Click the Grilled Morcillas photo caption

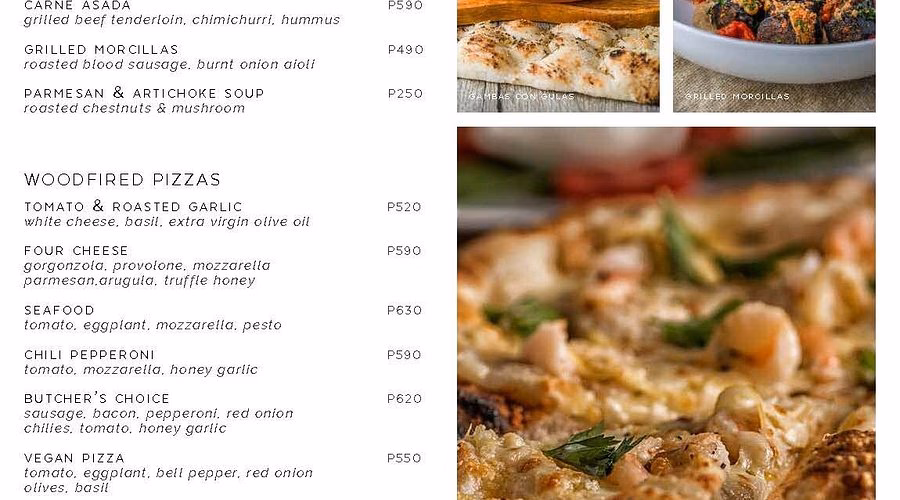pyautogui.click(x=738, y=96)
